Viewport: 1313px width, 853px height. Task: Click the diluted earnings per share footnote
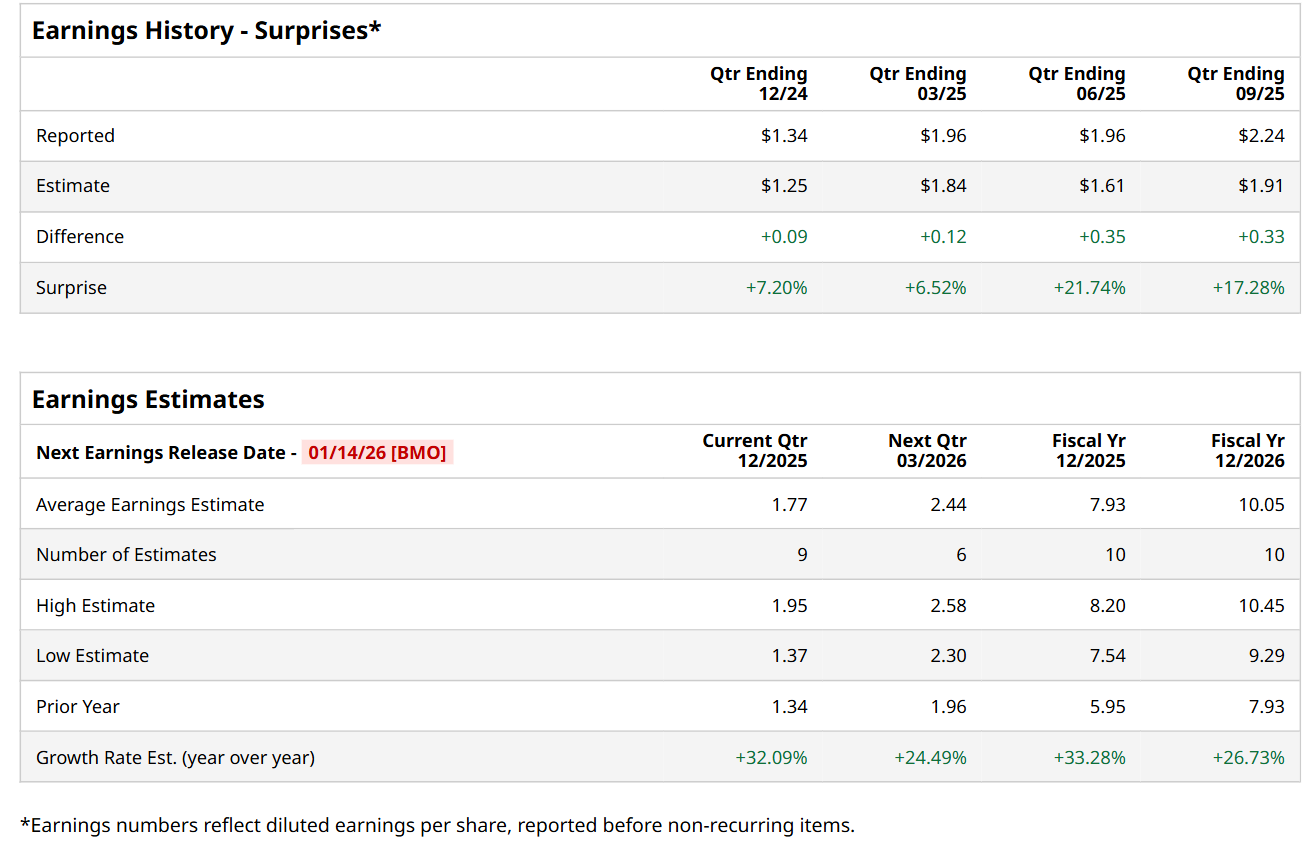click(437, 826)
